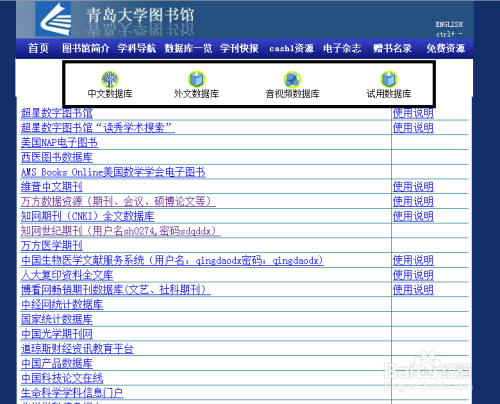Open 超星数字图书馆 link
The height and width of the screenshot is (404, 500).
coord(57,113)
